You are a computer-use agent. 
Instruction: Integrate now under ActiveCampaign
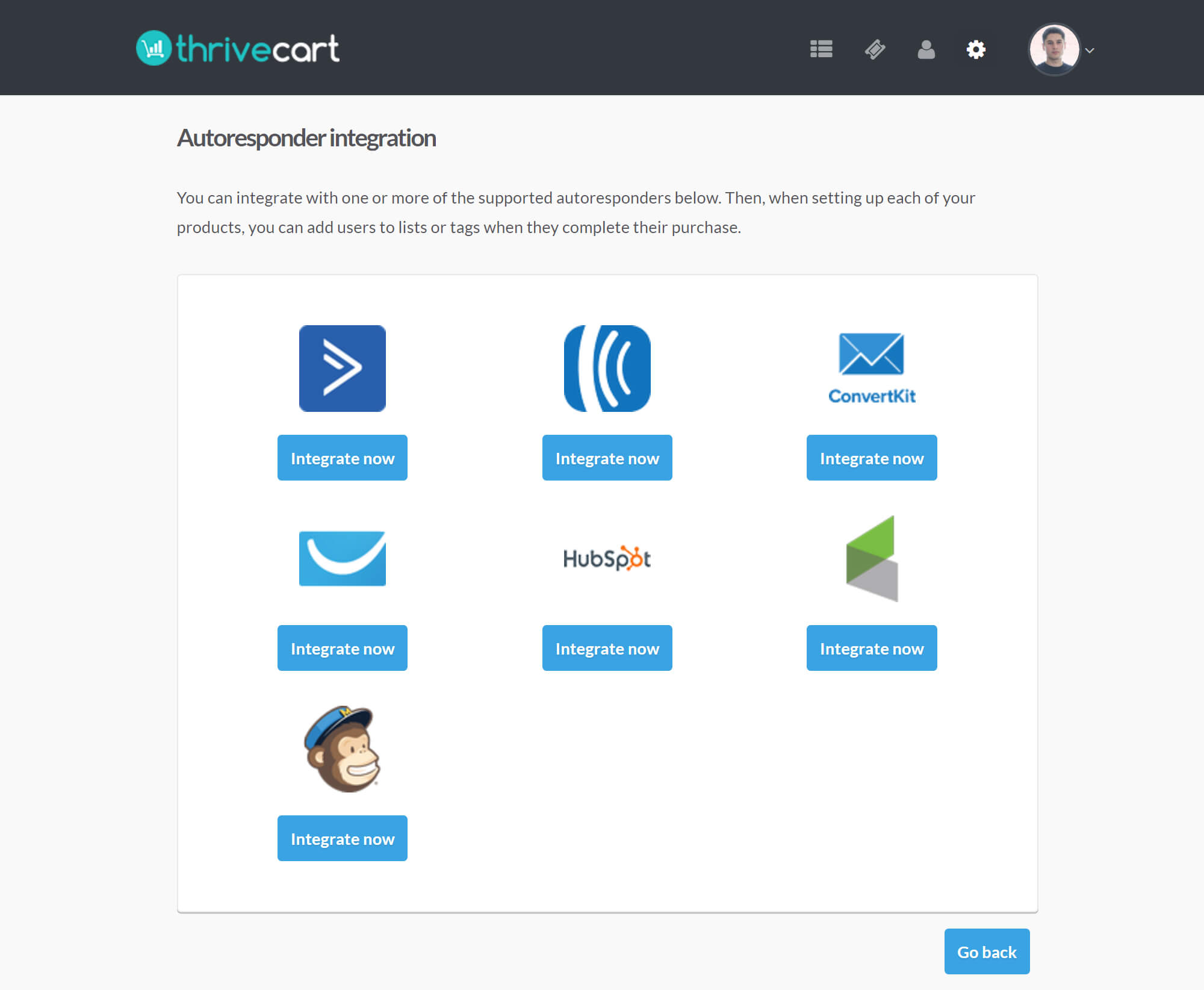click(x=343, y=458)
